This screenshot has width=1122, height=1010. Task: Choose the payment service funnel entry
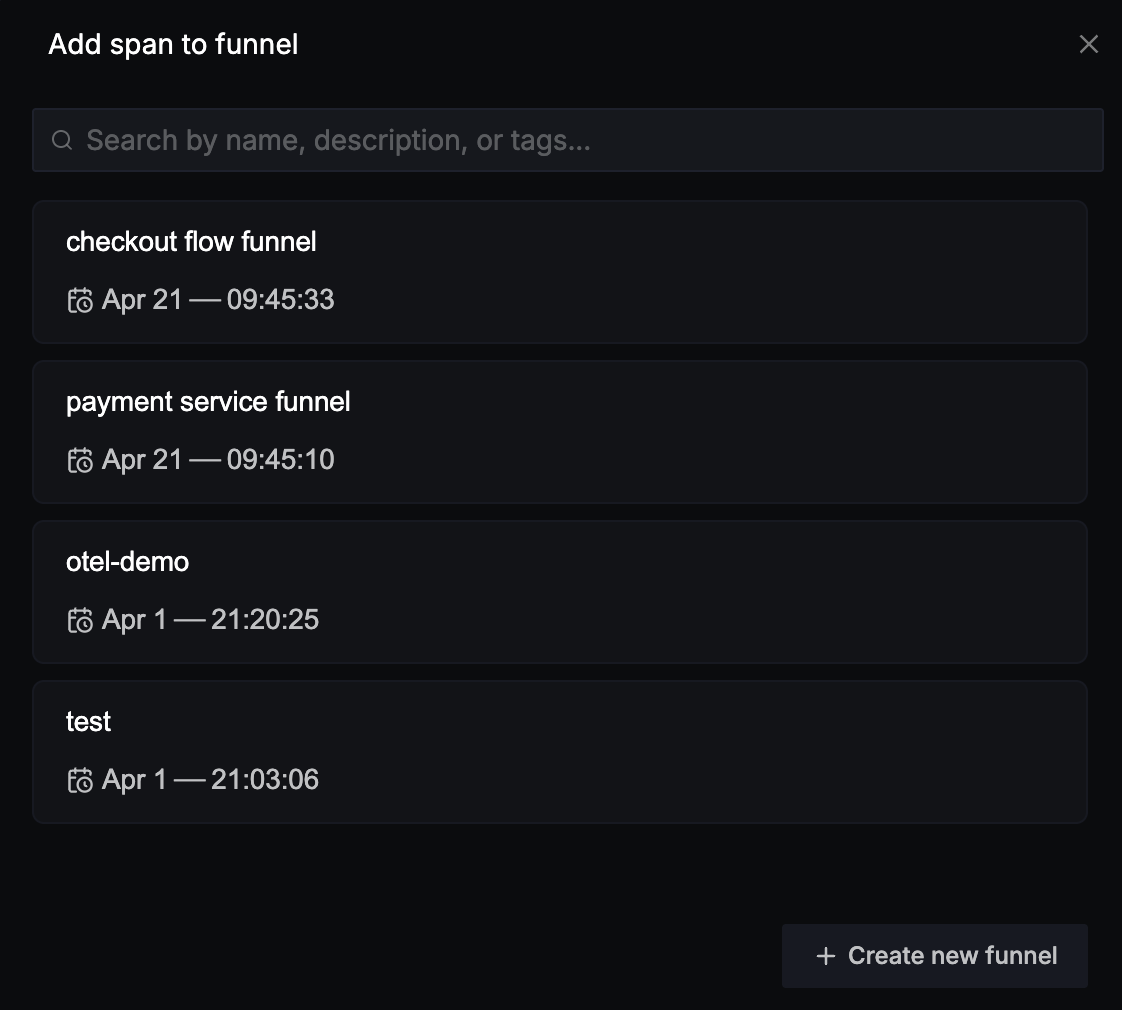560,432
